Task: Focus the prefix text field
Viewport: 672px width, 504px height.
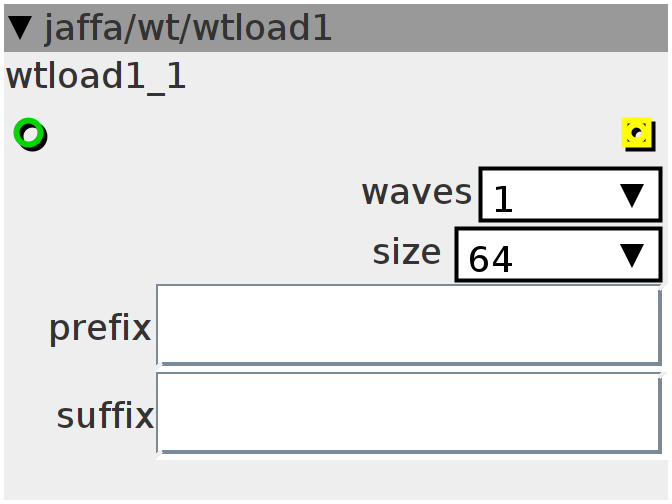Action: coord(409,325)
